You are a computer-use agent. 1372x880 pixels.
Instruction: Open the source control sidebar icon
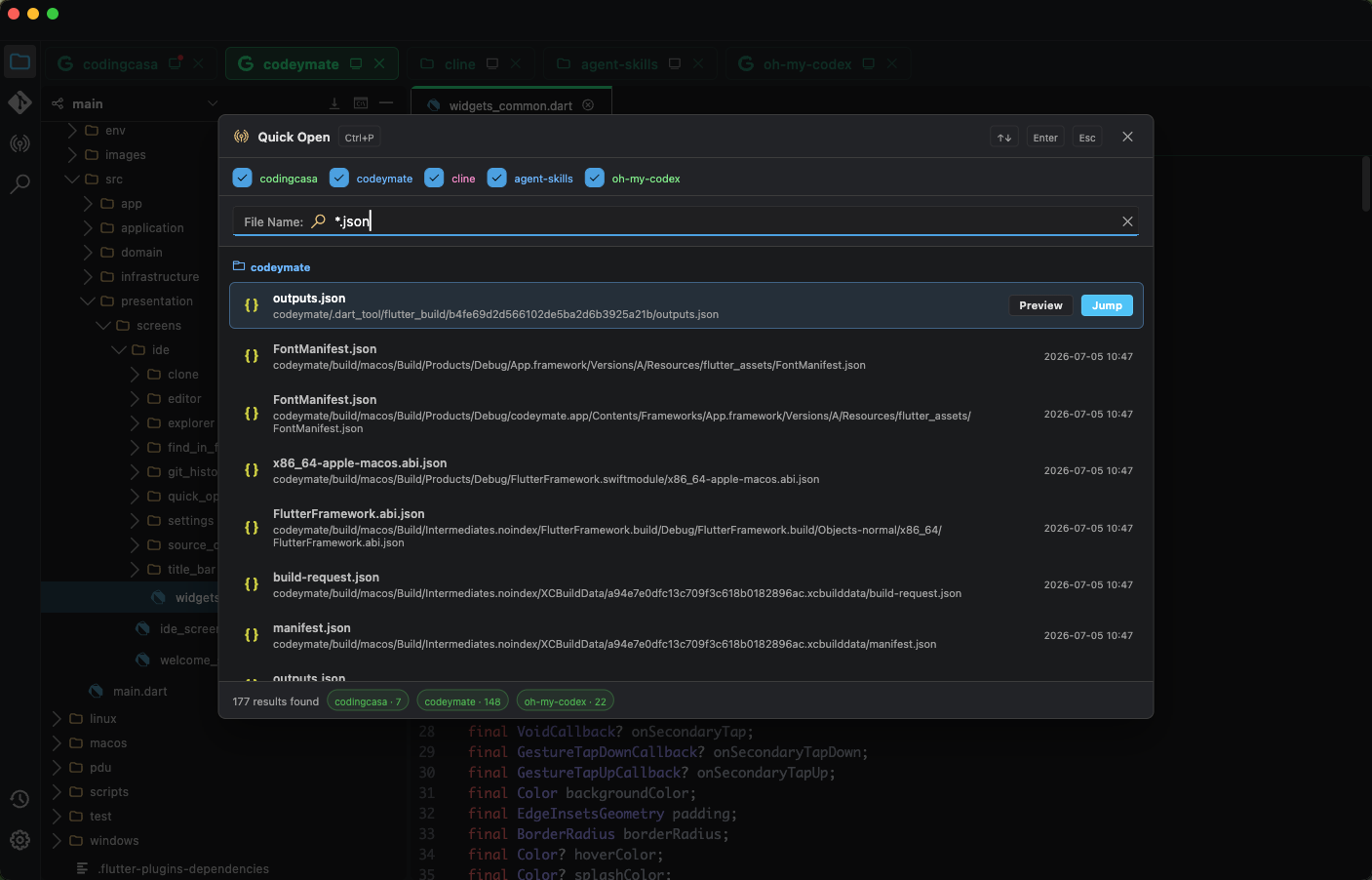(20, 102)
